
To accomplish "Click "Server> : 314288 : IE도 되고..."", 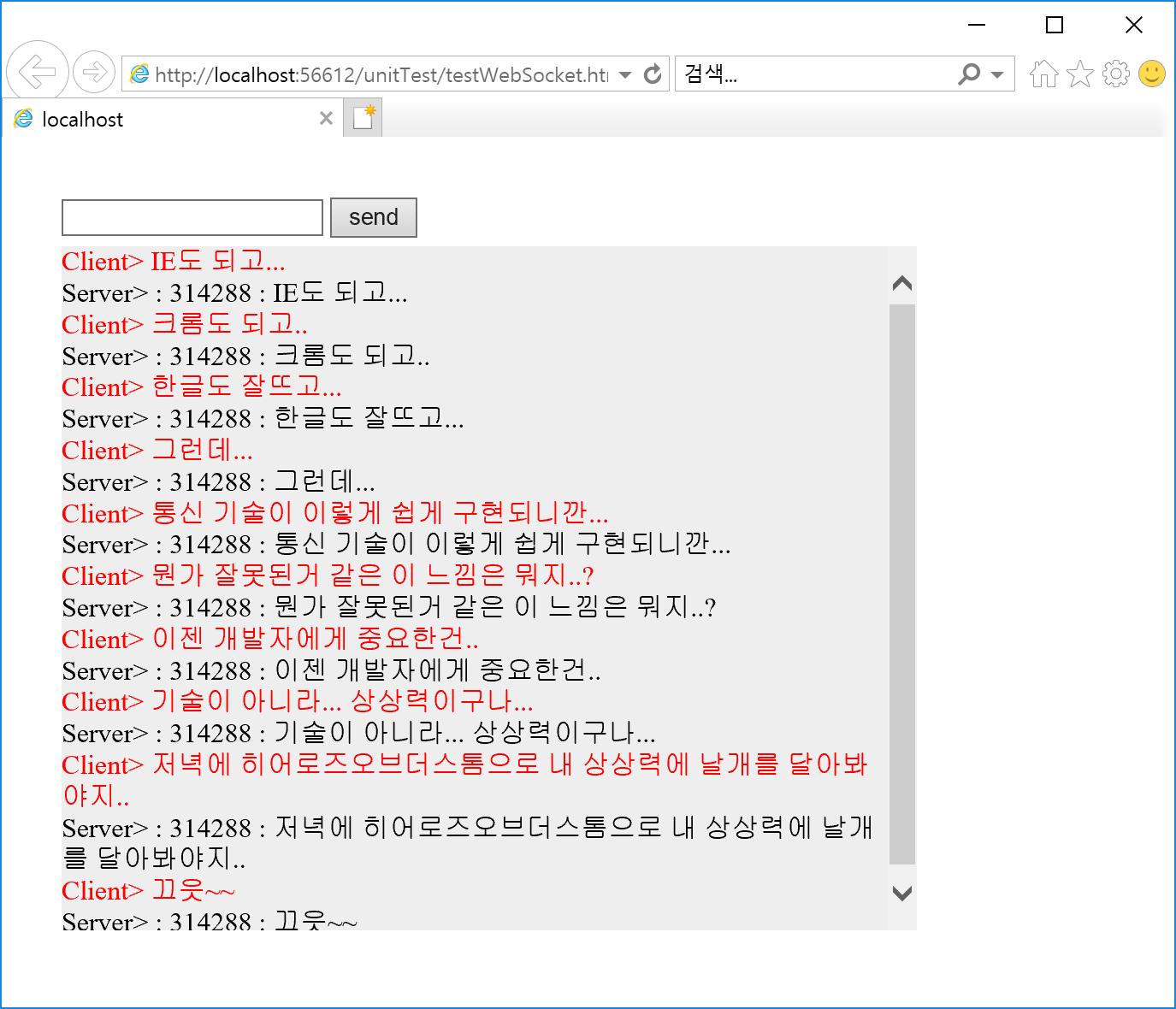I will (x=234, y=293).
